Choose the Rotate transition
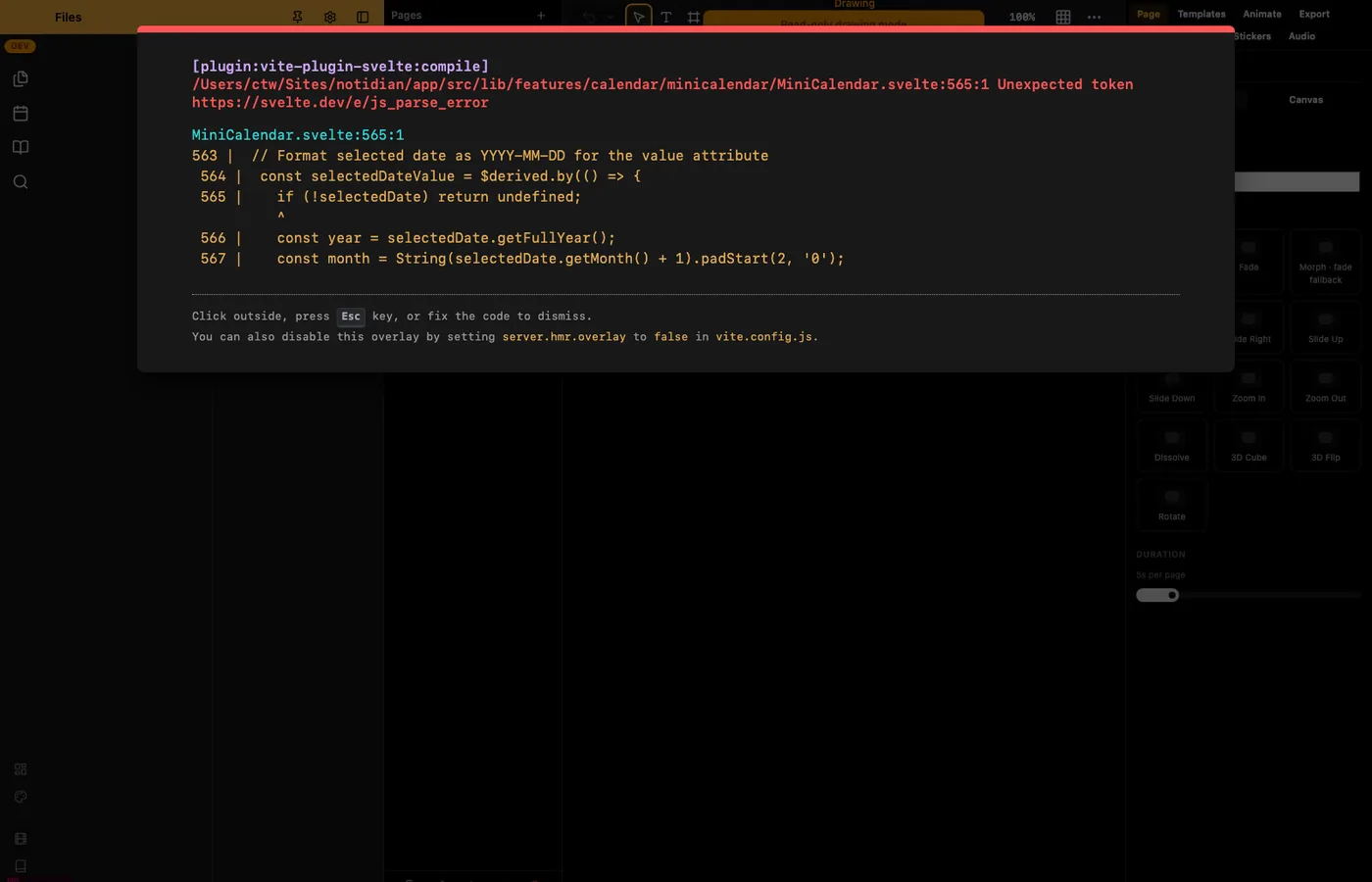This screenshot has width=1372, height=882. pyautogui.click(x=1172, y=505)
